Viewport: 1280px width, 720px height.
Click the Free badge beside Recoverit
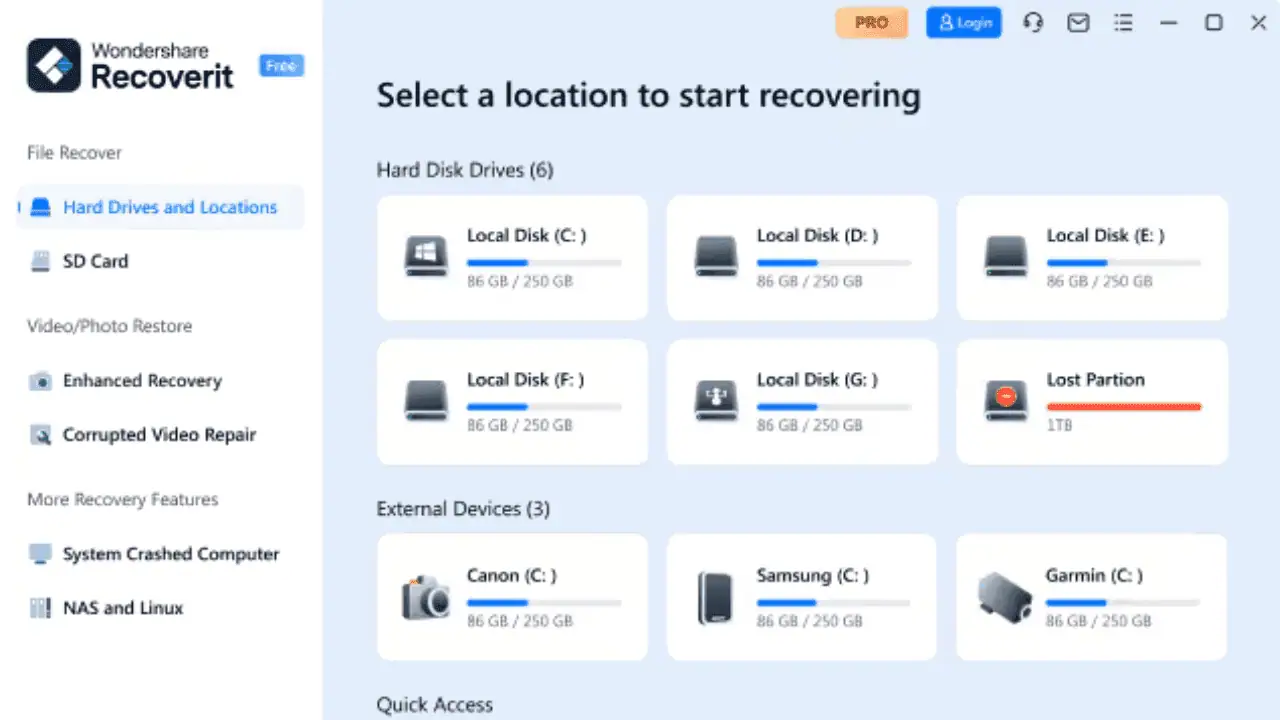(x=282, y=66)
